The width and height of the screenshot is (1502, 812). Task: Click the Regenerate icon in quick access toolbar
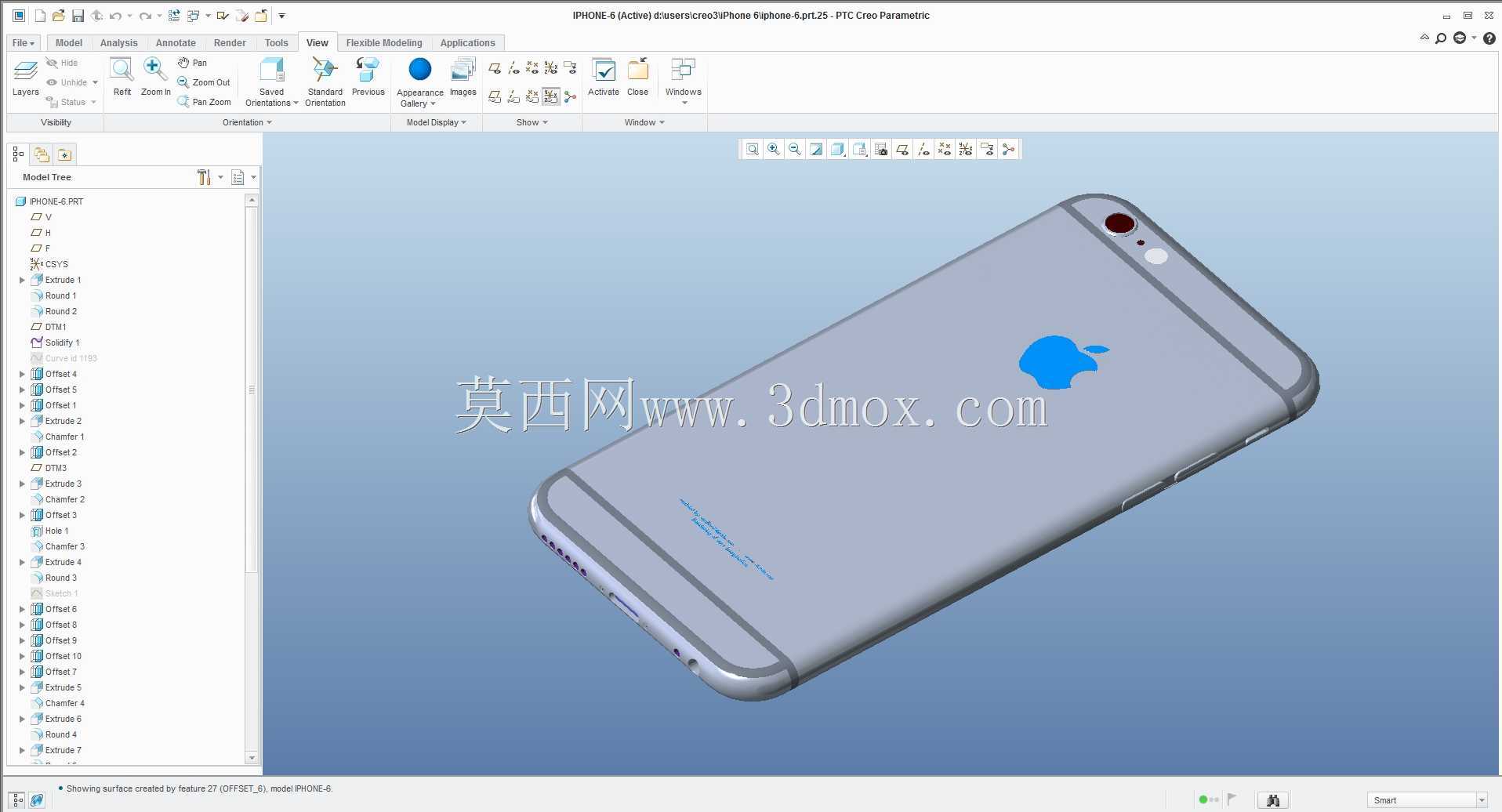[174, 16]
